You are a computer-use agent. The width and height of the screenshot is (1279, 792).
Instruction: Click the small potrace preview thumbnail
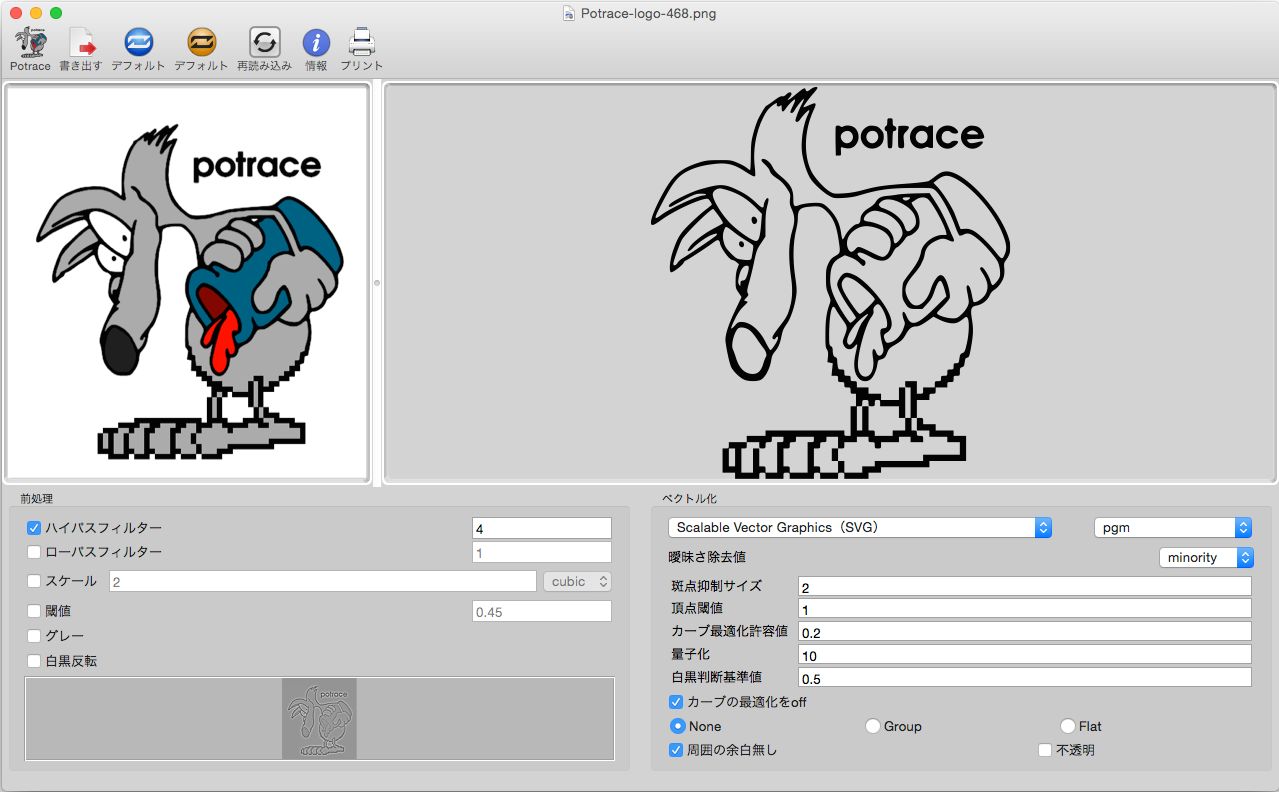320,718
